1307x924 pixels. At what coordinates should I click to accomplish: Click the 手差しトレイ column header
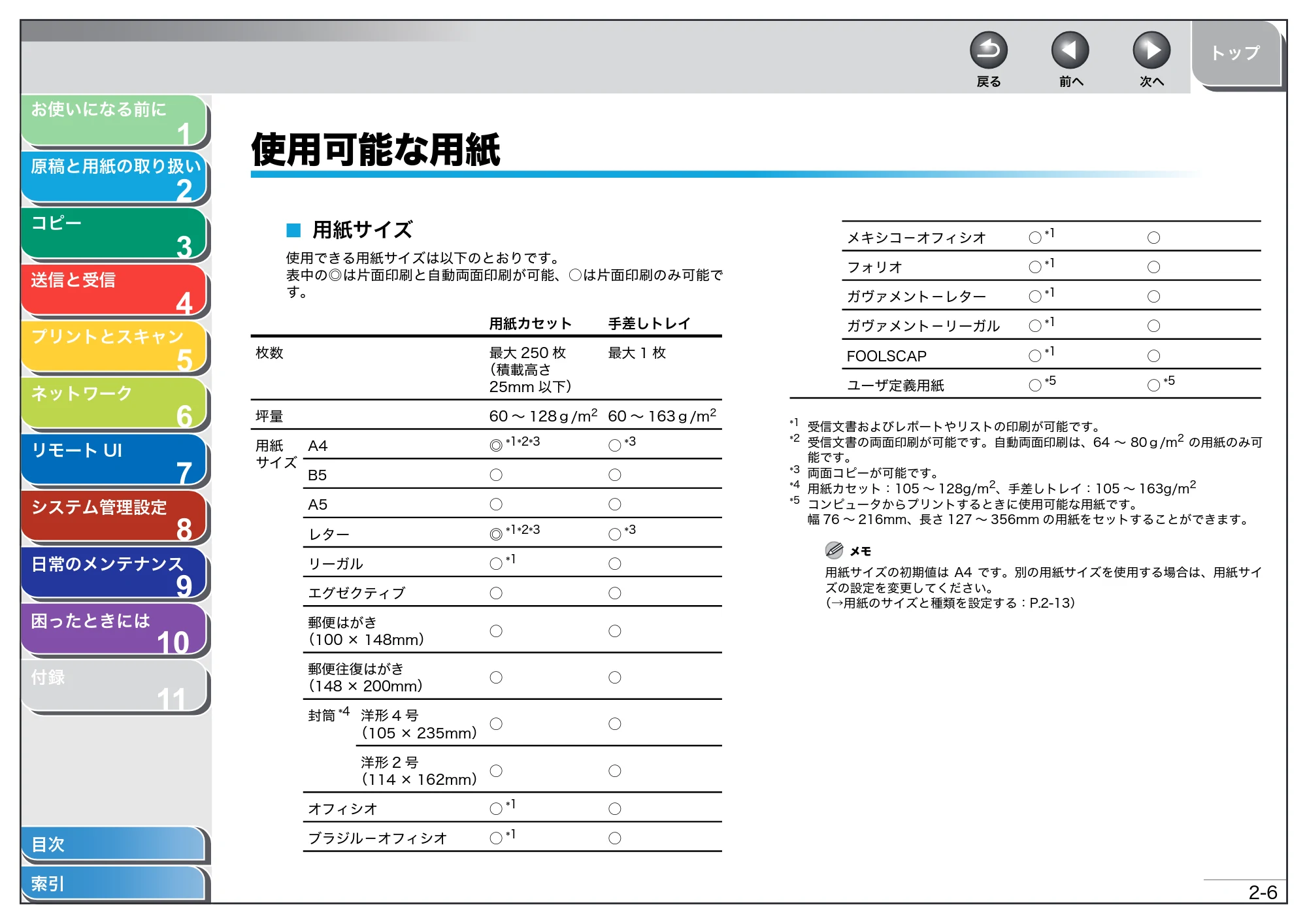(649, 323)
